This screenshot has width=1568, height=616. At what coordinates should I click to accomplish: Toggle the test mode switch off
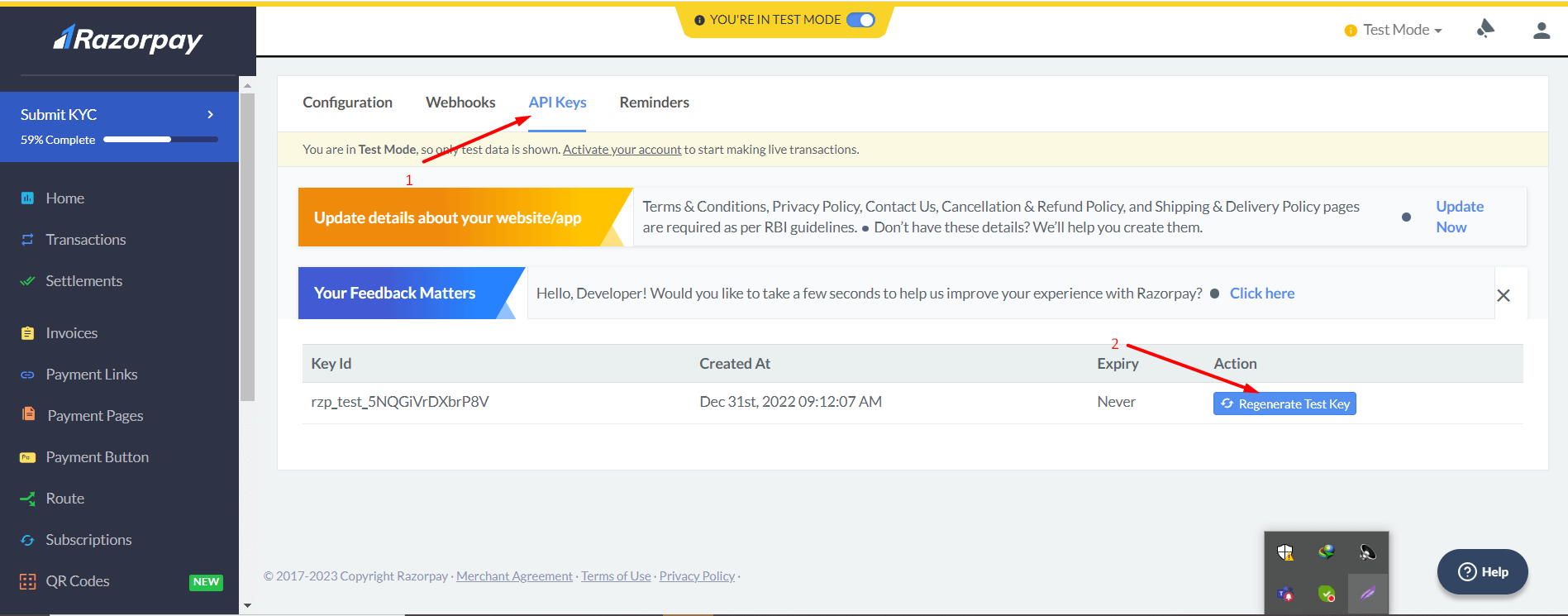tap(860, 20)
